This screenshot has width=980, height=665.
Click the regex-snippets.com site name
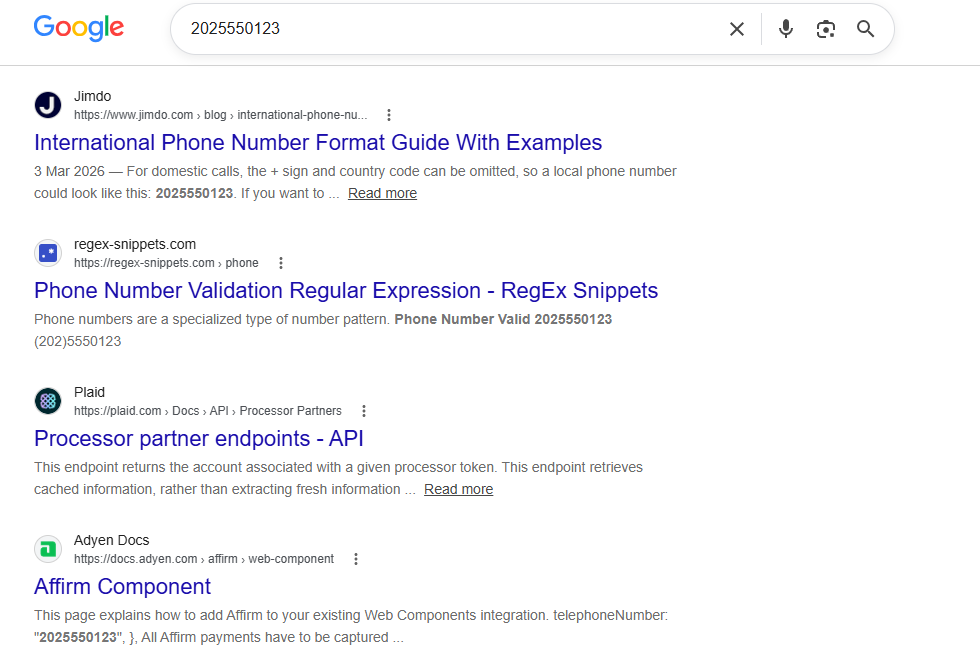[135, 244]
